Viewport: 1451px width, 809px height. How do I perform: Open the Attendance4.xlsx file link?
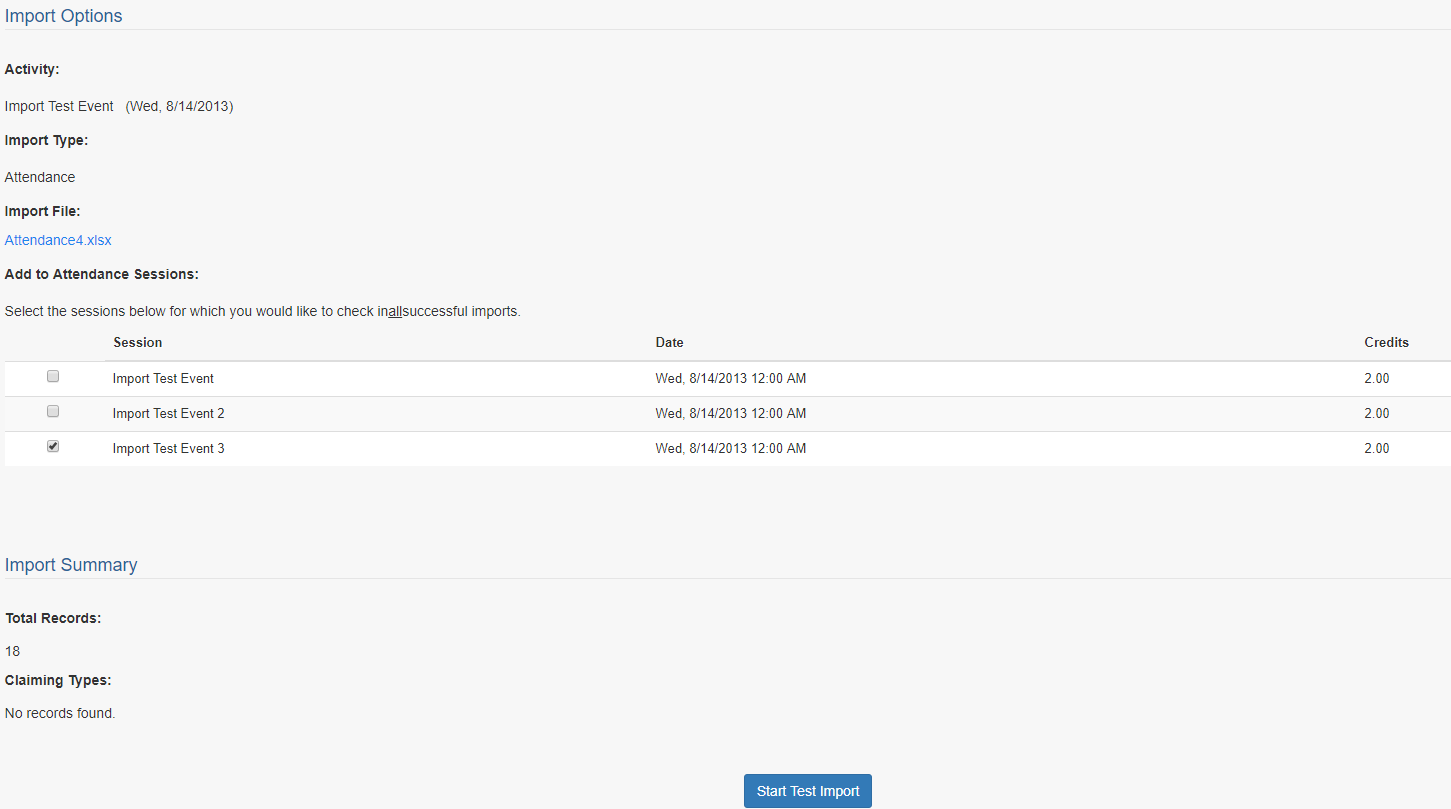pyautogui.click(x=58, y=240)
